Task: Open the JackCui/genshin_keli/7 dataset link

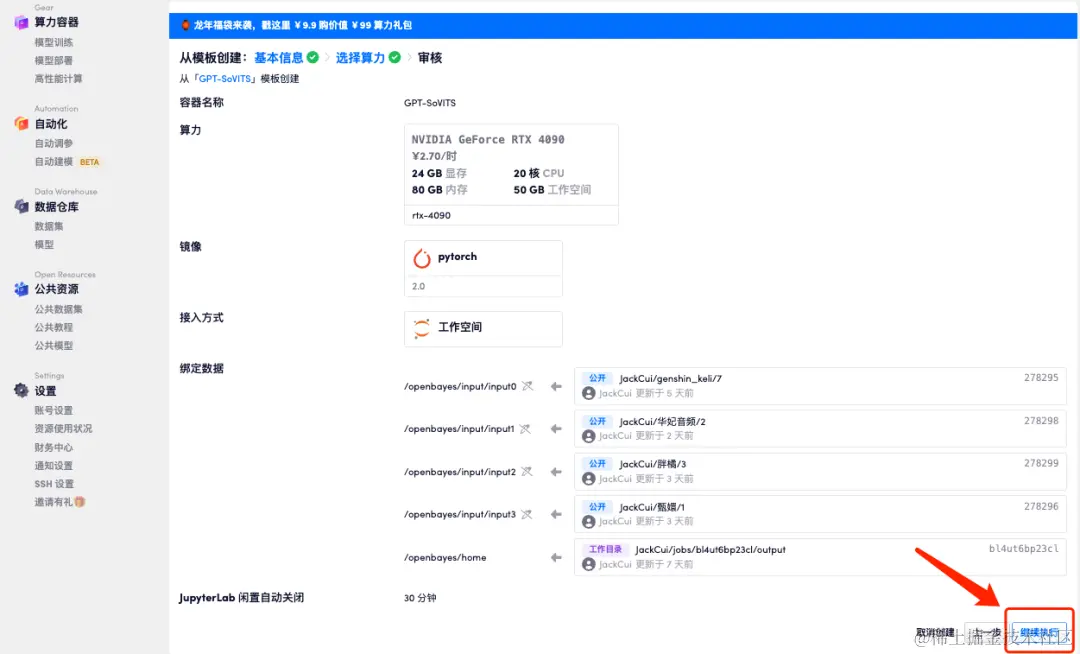Action: [670, 379]
